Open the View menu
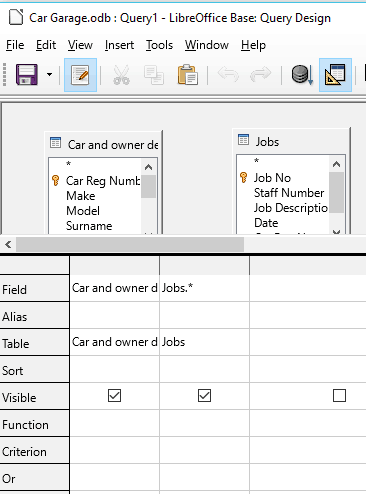366x494 pixels. 80,45
